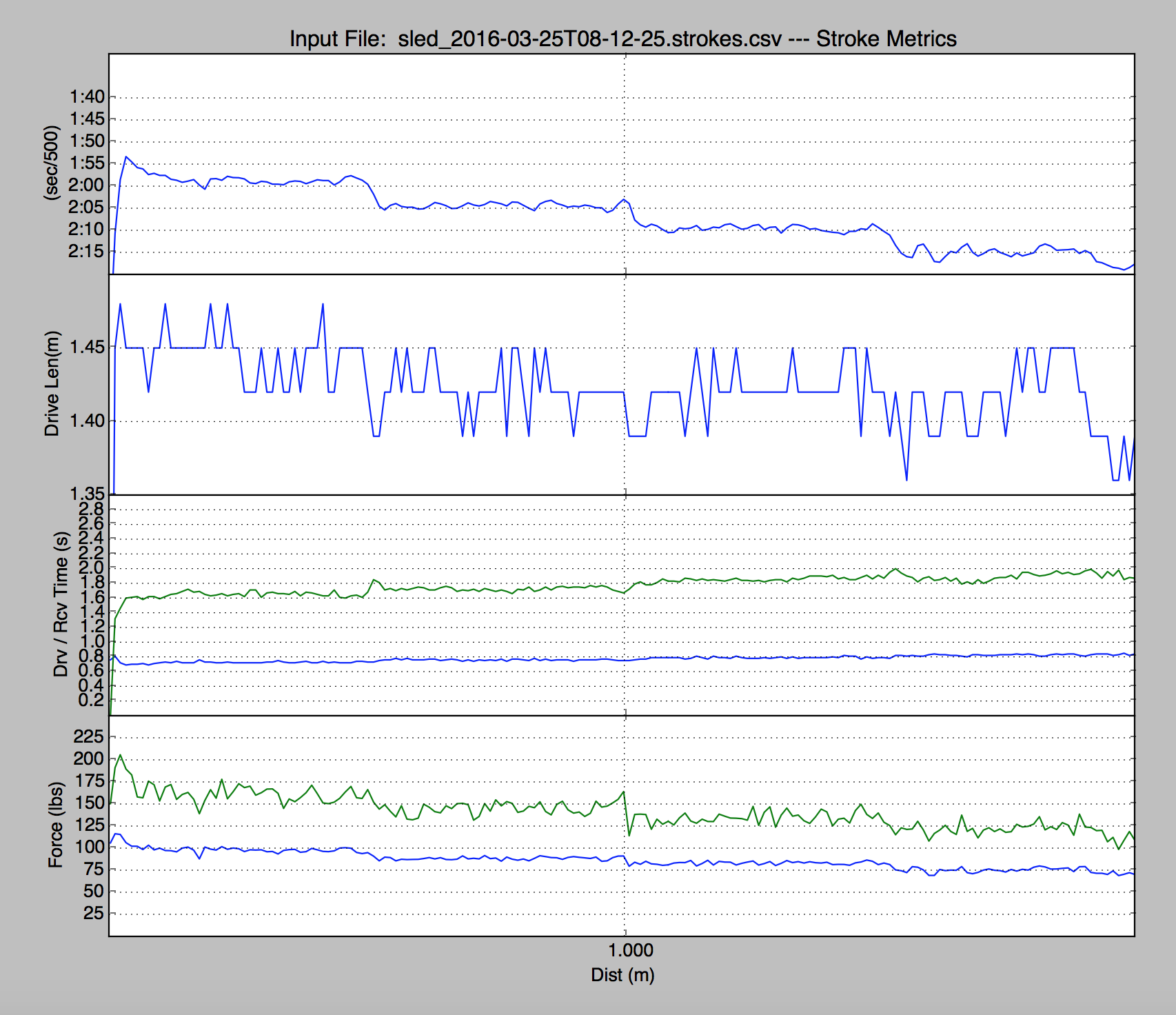Click the (sec/500) y-axis label

click(x=51, y=163)
